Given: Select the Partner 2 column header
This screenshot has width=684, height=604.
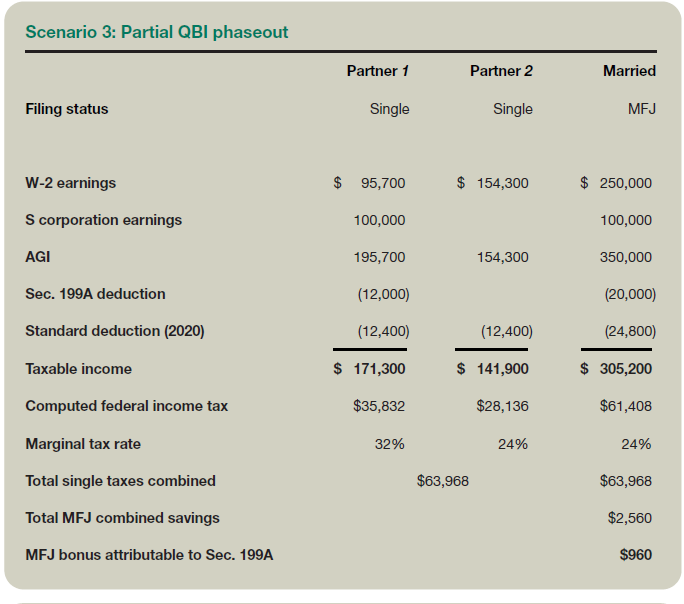Looking at the screenshot, I should coord(501,71).
